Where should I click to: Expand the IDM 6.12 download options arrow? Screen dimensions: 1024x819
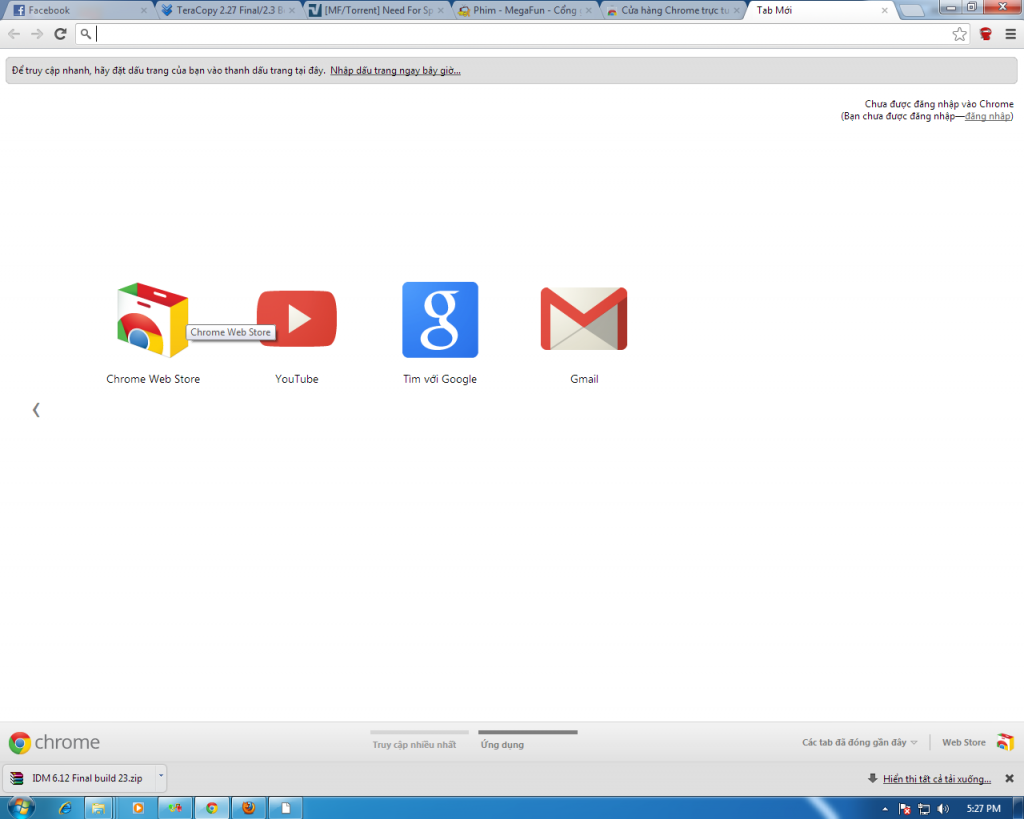pyautogui.click(x=160, y=777)
